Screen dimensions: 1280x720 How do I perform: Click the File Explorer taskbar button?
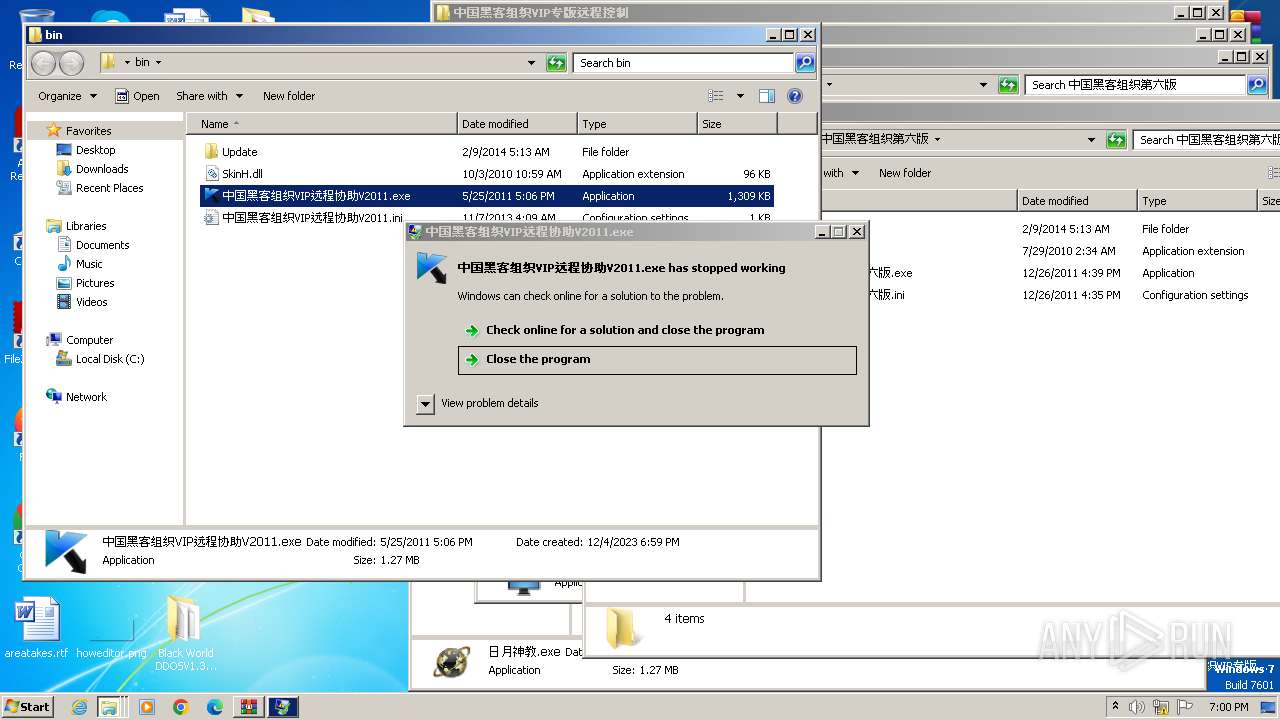(109, 707)
